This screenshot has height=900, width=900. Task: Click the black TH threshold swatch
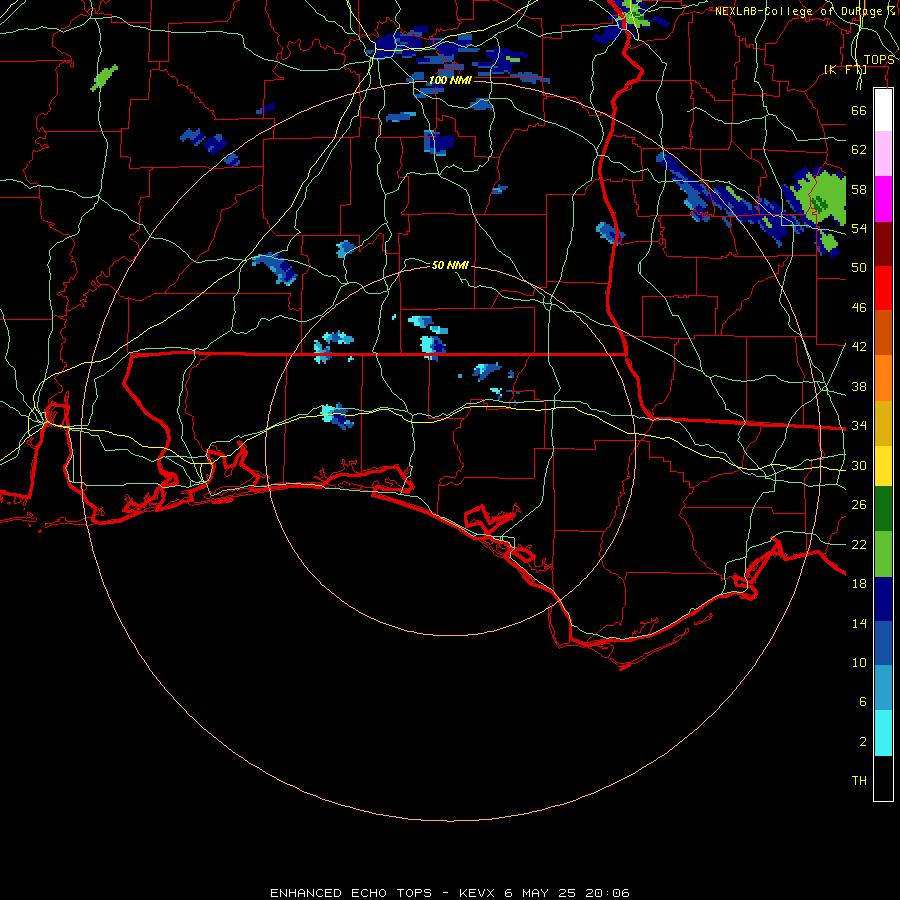883,778
